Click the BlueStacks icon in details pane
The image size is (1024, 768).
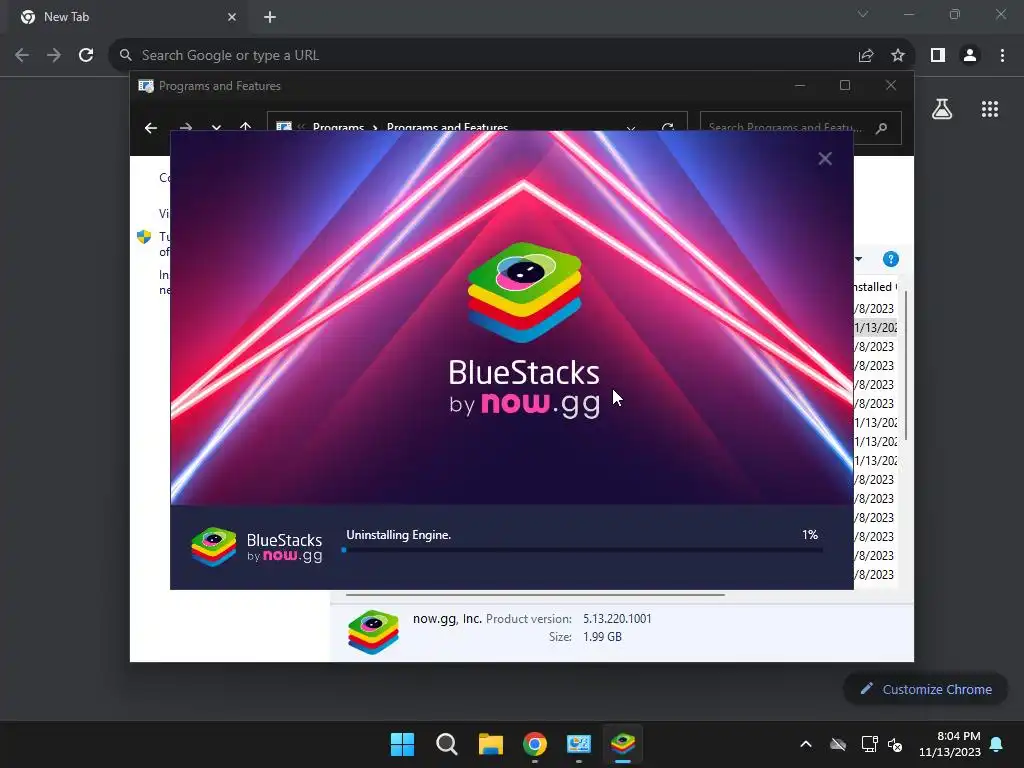point(374,632)
